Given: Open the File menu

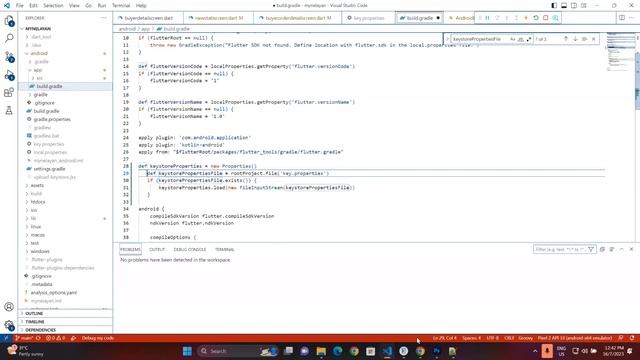Looking at the screenshot, I should pos(20,6).
